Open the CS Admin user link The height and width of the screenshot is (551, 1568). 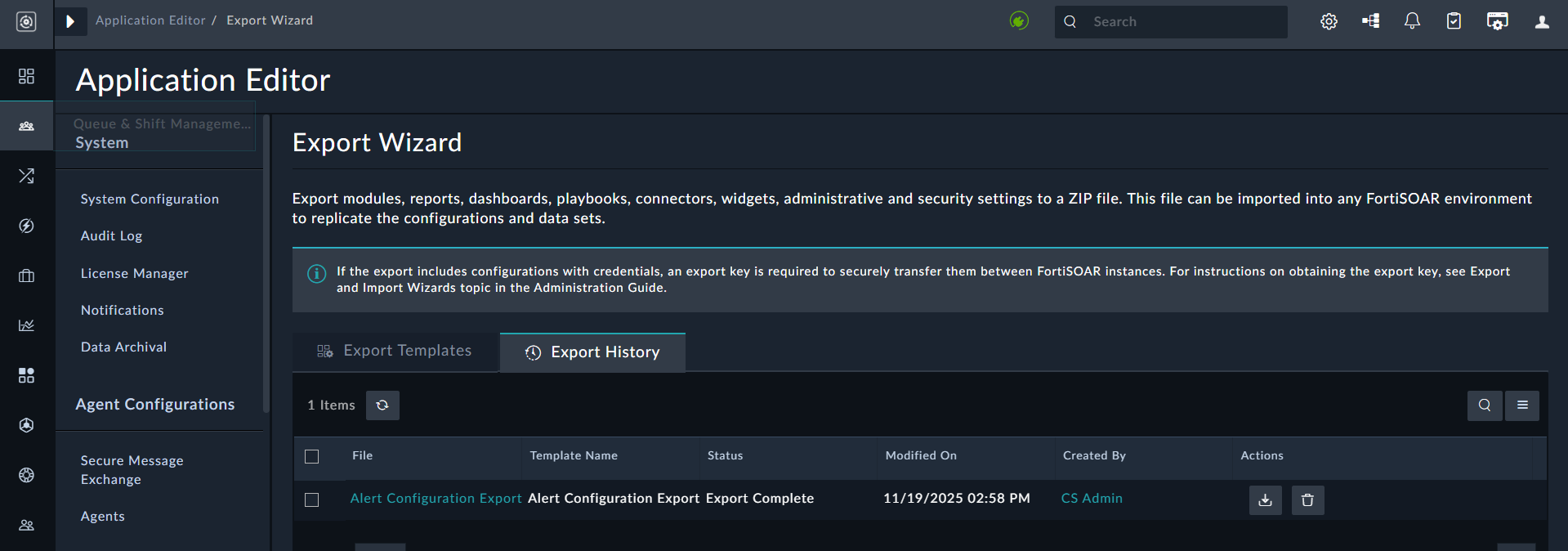1092,499
